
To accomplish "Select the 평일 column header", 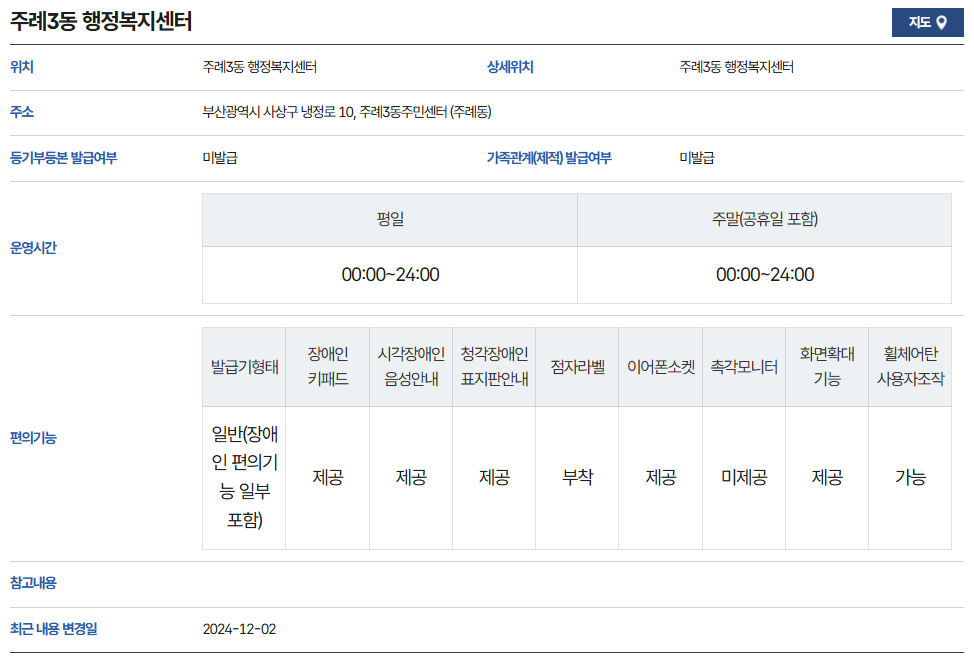I will point(390,219).
